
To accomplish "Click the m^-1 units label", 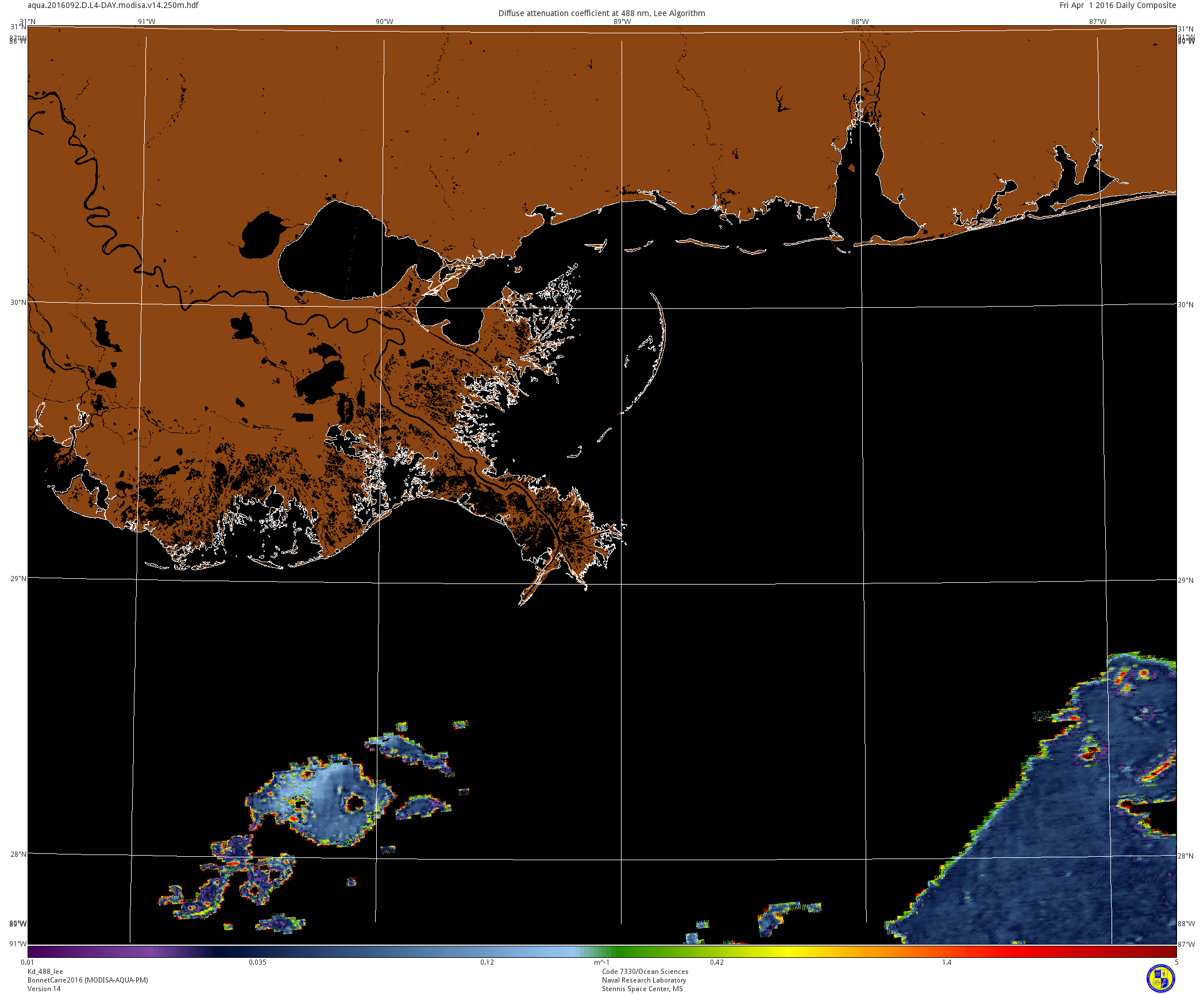I will (601, 962).
